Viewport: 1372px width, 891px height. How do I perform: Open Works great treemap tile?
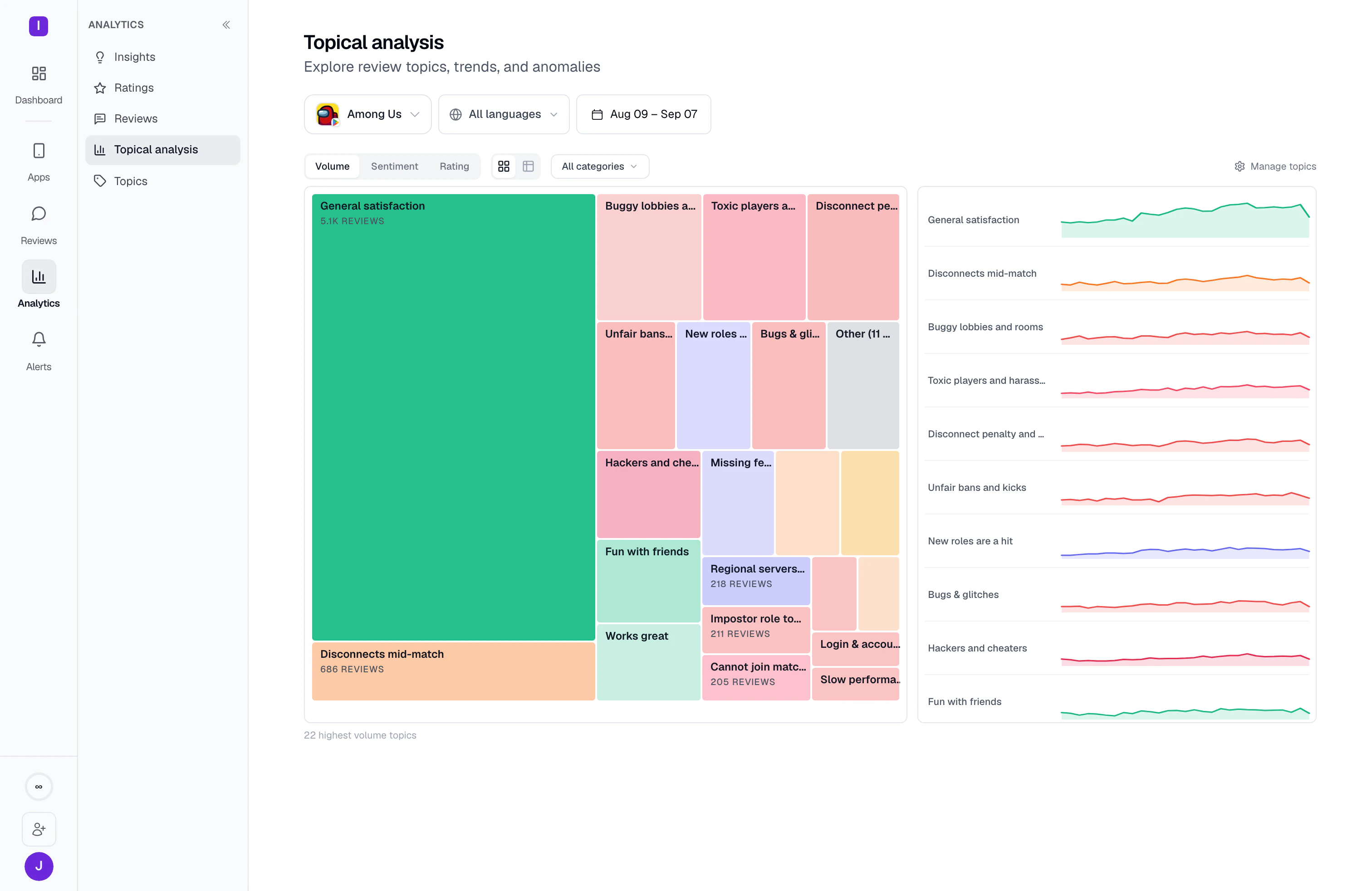click(648, 662)
